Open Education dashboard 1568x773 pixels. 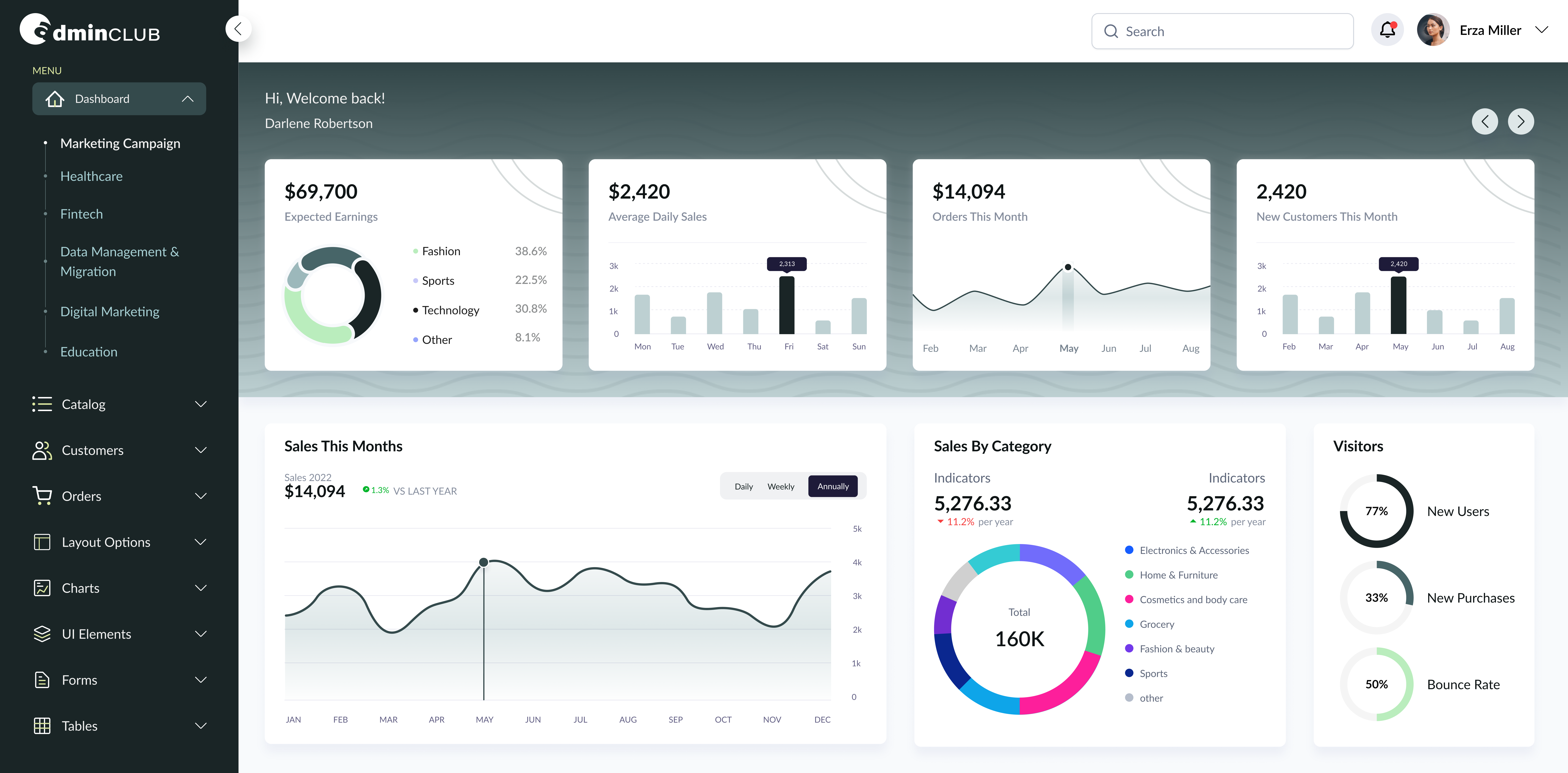(89, 352)
